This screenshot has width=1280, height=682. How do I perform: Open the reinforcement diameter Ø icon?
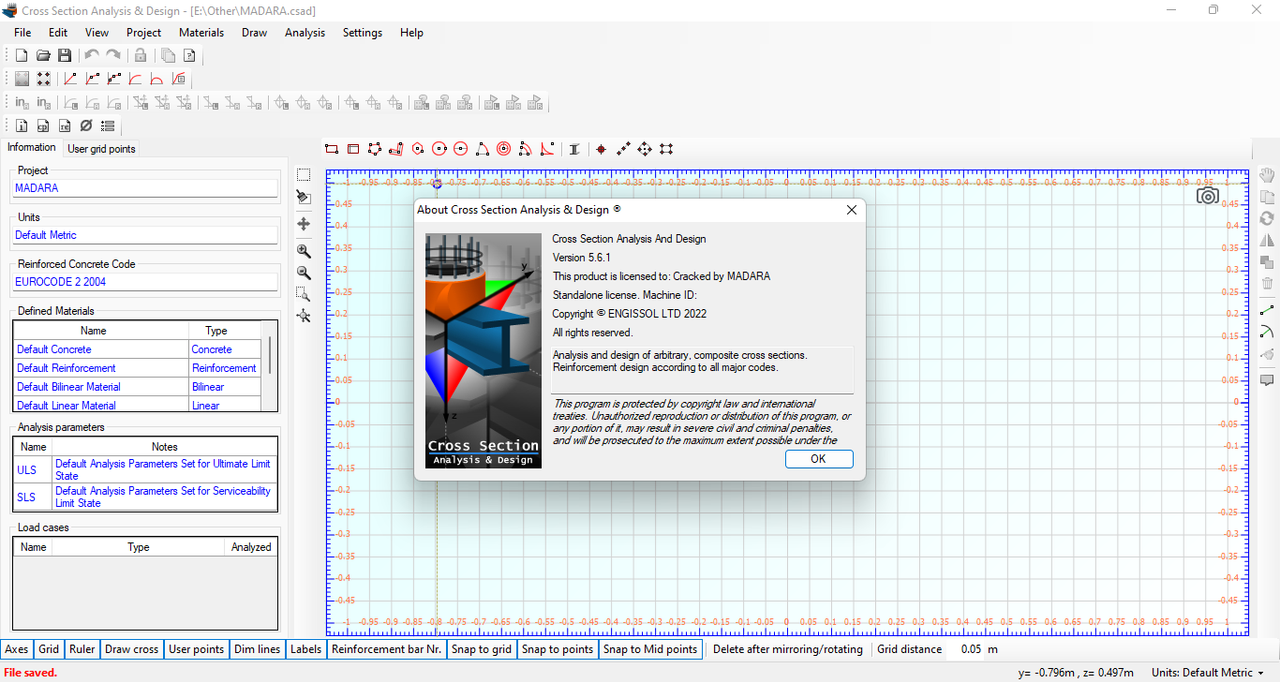click(x=86, y=126)
